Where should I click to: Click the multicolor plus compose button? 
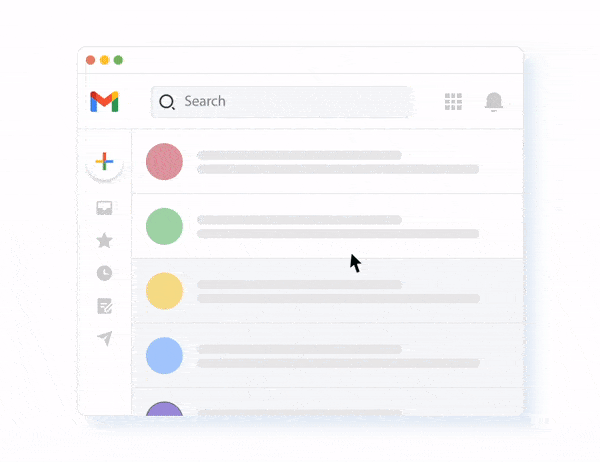tap(104, 162)
